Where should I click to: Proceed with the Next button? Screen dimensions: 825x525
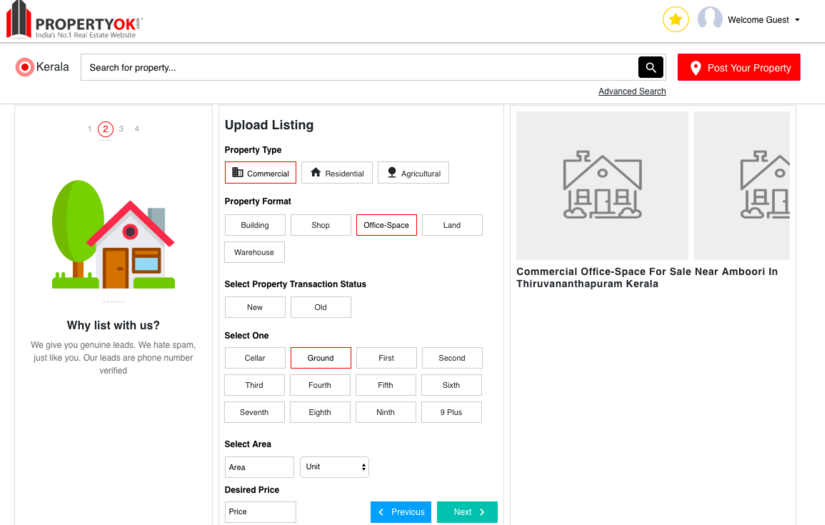coord(467,512)
